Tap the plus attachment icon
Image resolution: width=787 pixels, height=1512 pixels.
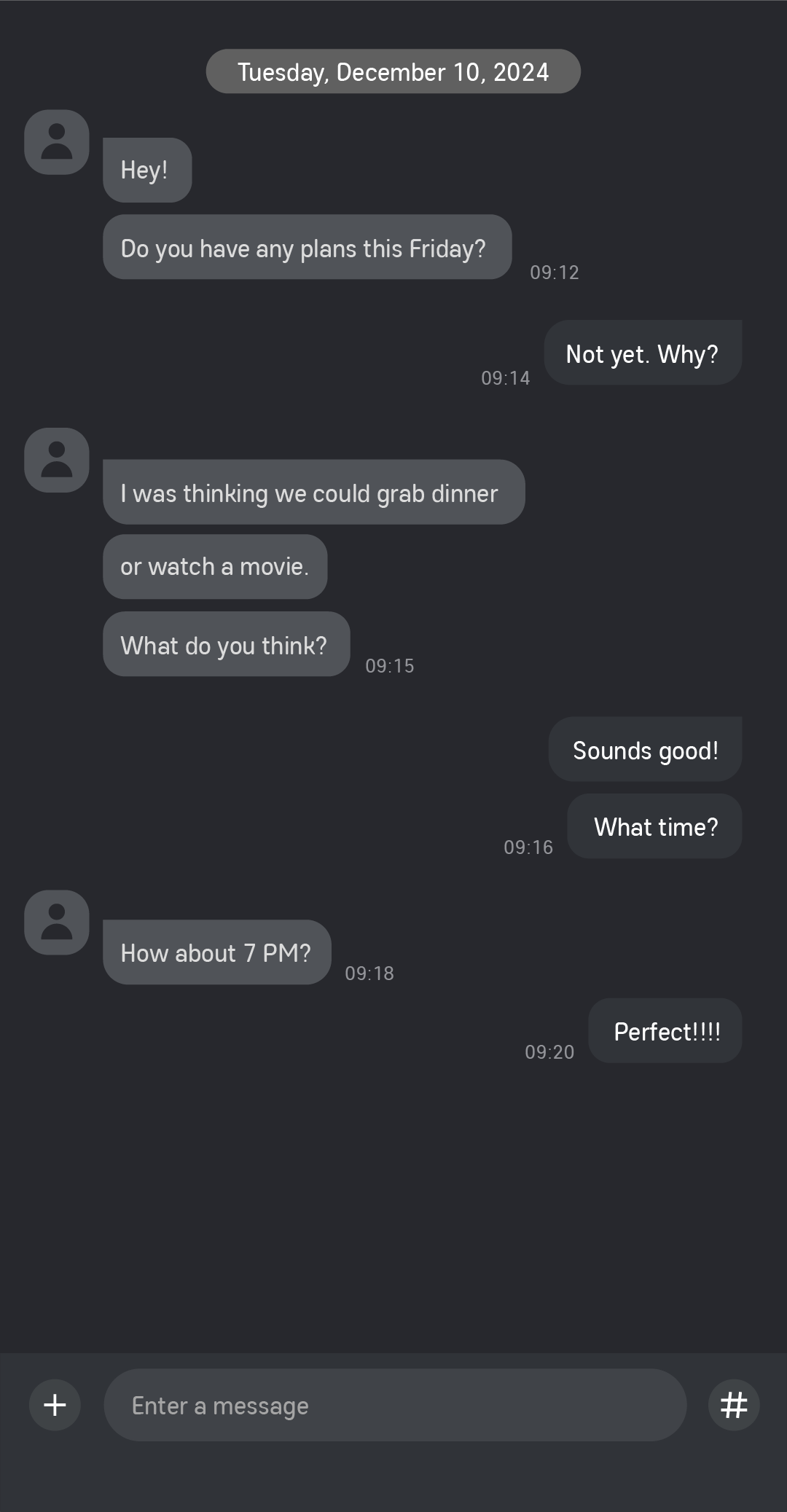[55, 1405]
